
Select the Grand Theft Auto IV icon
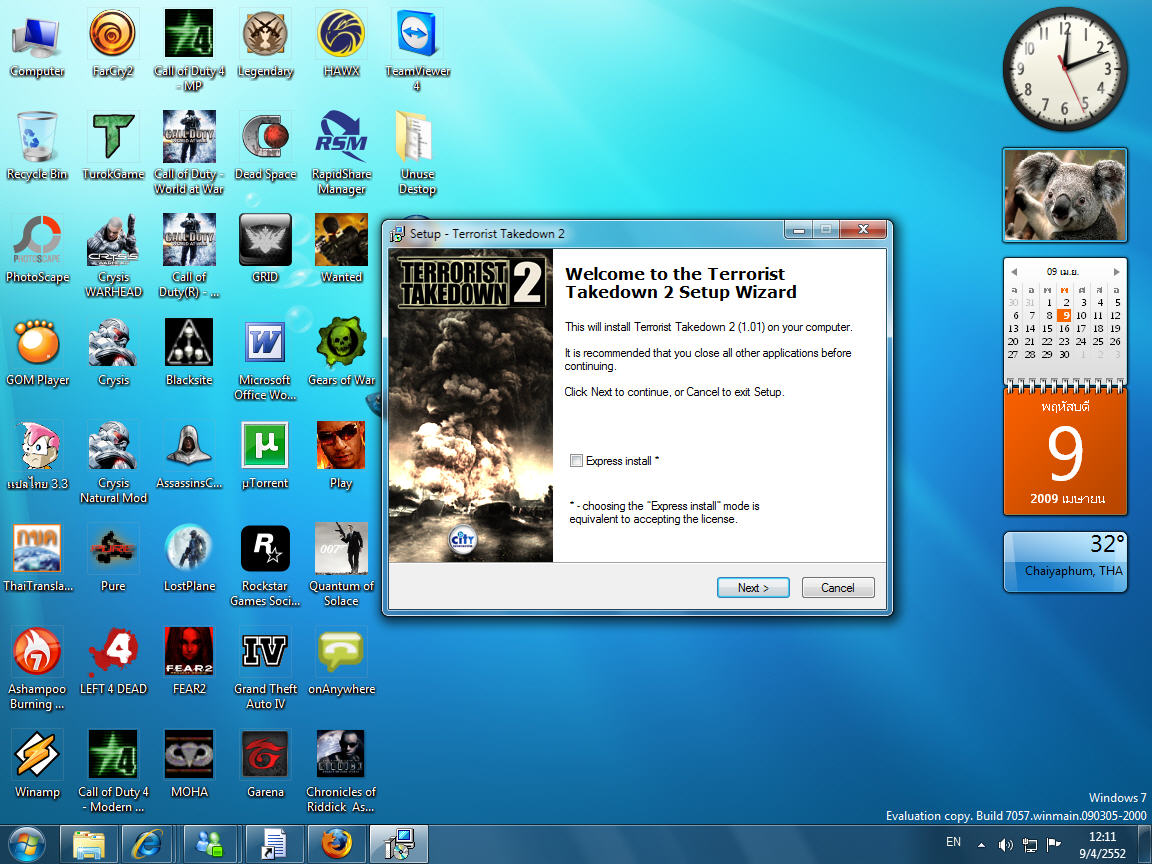coord(265,667)
